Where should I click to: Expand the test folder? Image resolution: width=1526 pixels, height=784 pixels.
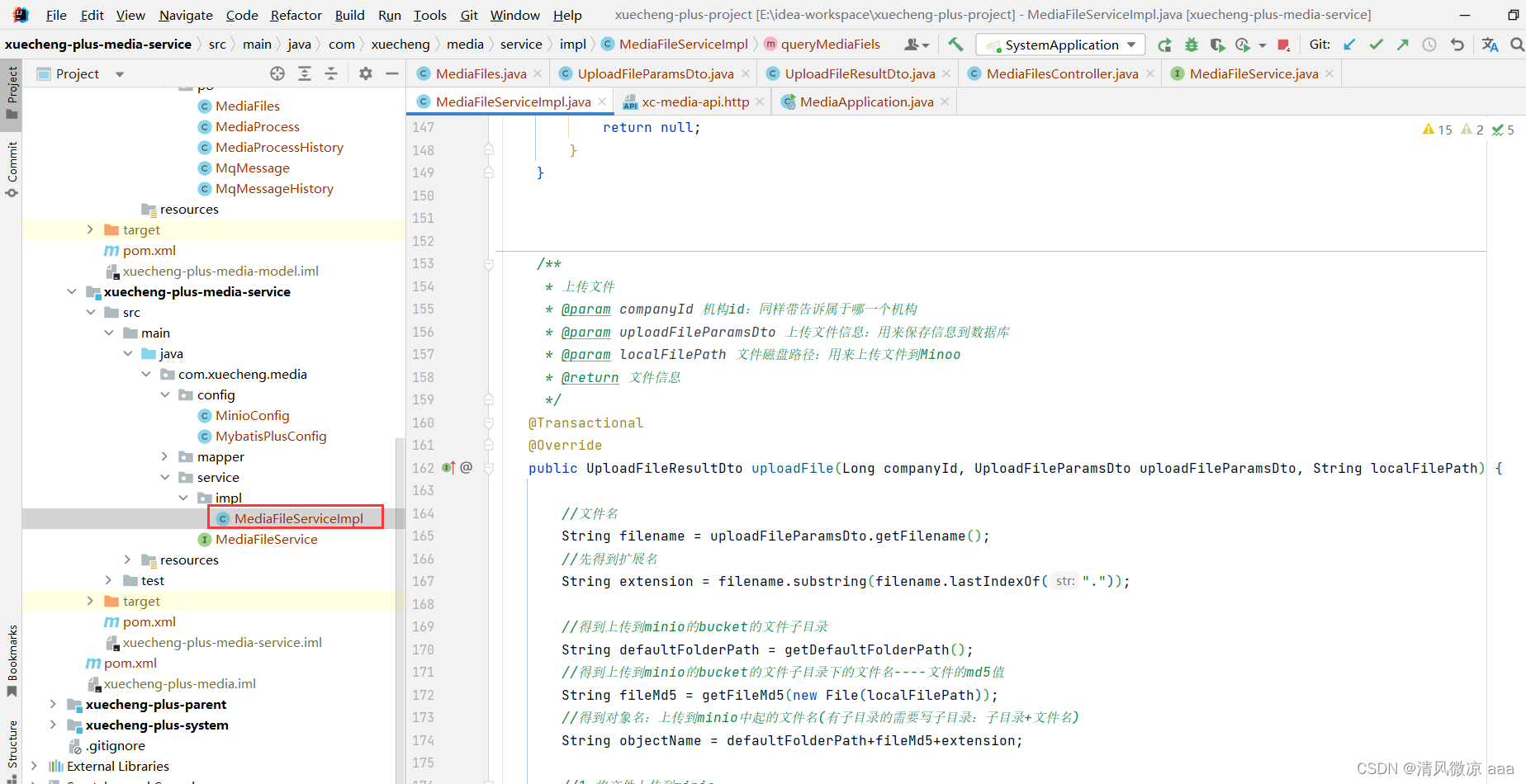point(108,580)
